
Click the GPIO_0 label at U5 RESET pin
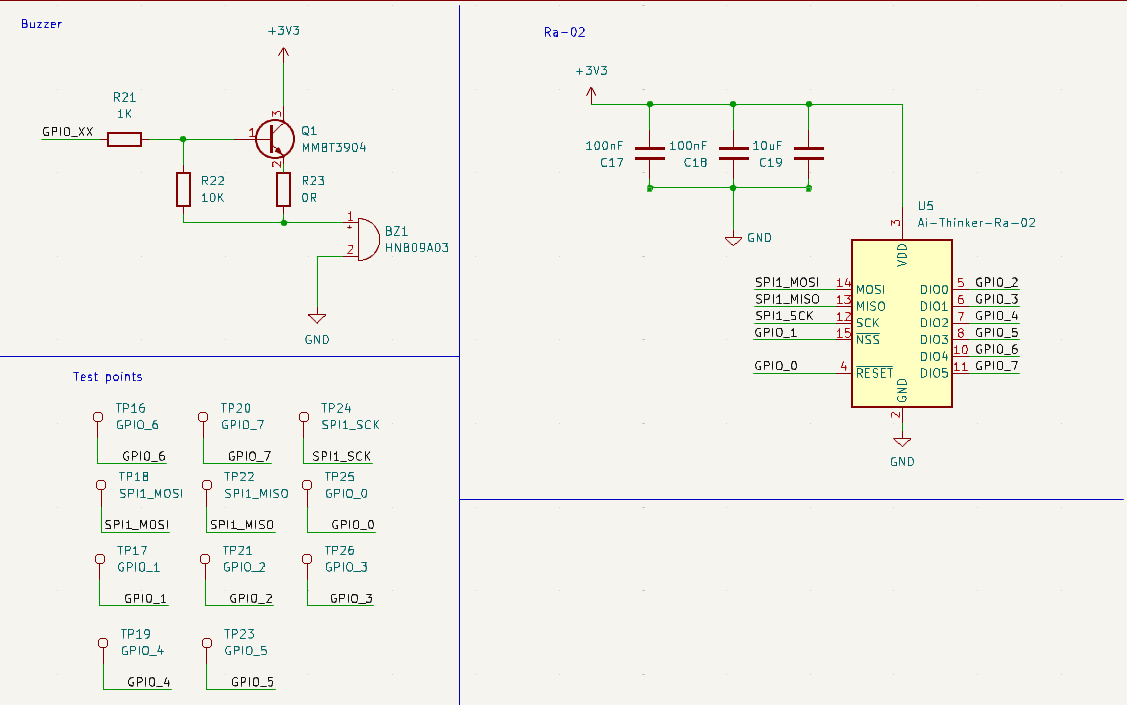click(x=776, y=366)
